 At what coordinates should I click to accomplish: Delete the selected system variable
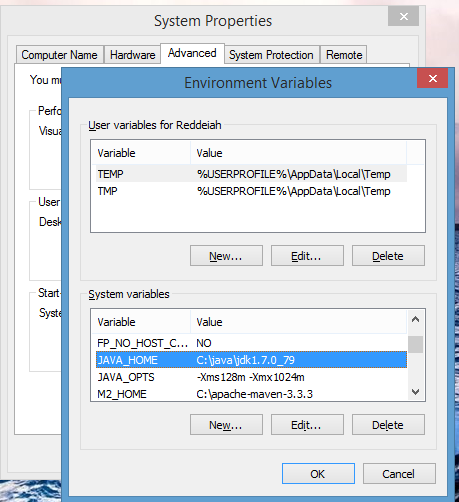[x=388, y=425]
